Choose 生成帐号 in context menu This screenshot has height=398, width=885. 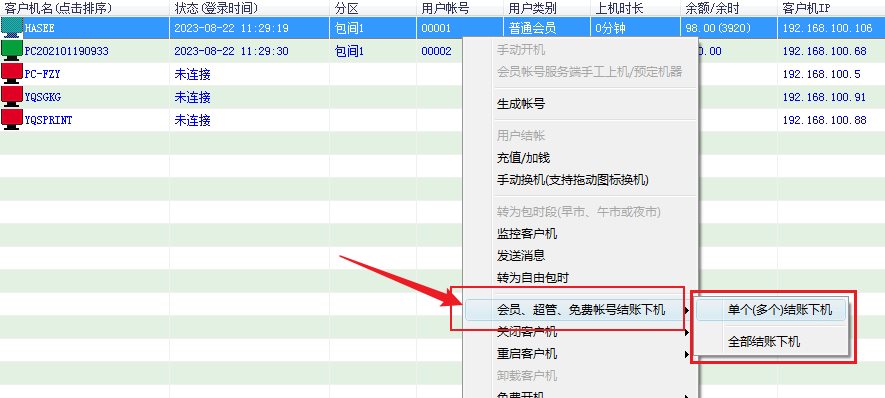coord(521,104)
